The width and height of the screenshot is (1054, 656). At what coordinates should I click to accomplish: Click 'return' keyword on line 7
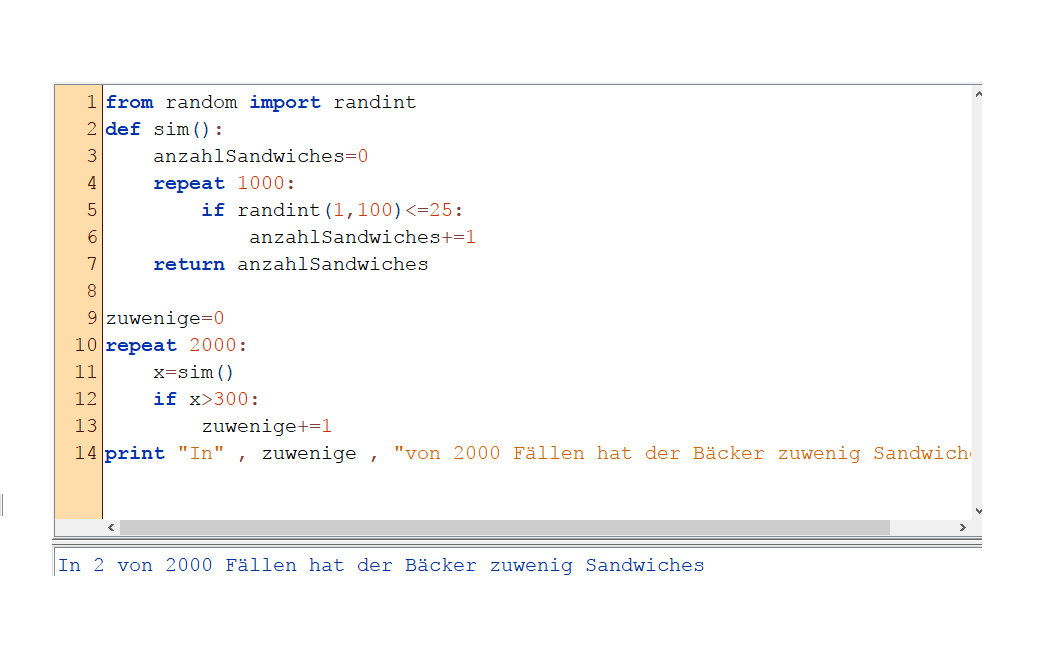188,264
